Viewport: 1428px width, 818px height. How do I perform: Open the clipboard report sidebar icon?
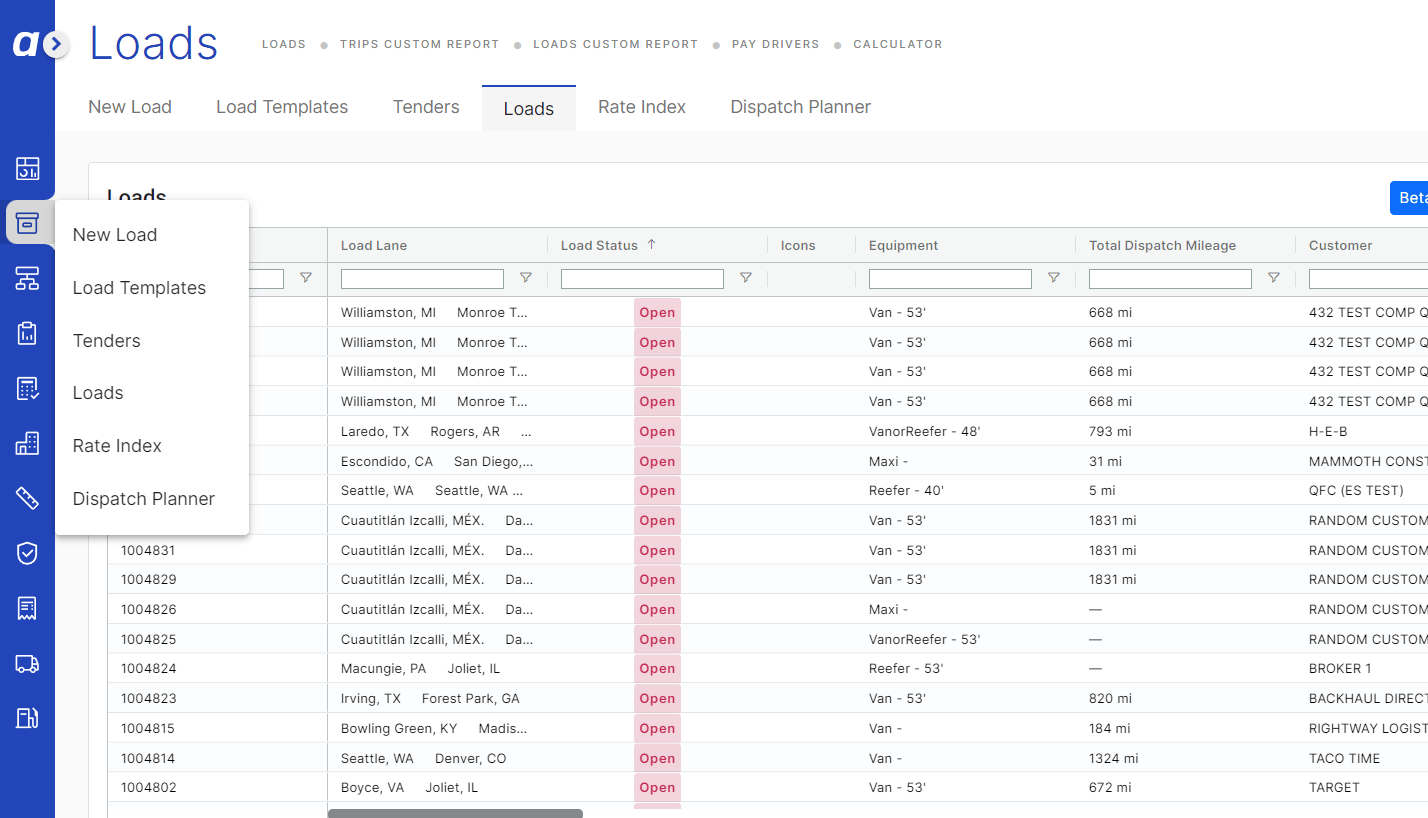click(27, 333)
